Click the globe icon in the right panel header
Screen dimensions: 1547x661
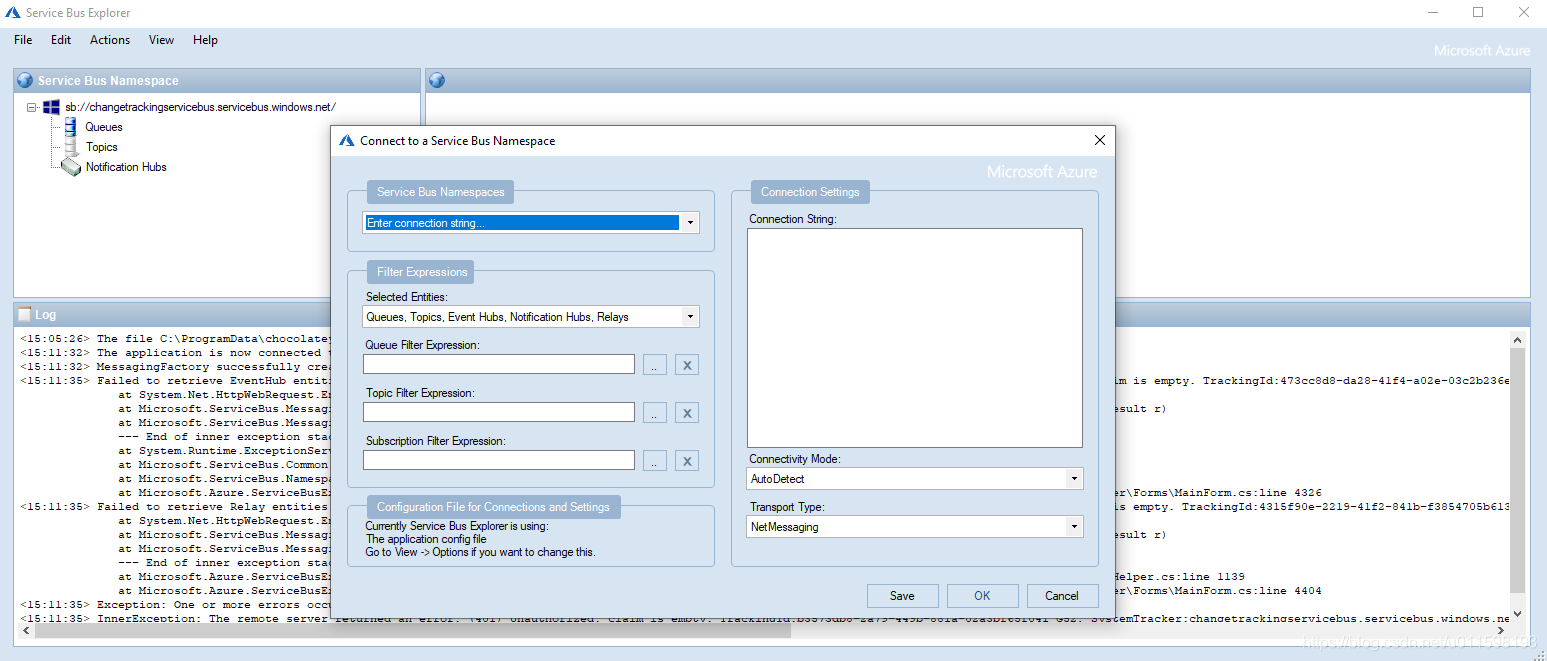437,81
